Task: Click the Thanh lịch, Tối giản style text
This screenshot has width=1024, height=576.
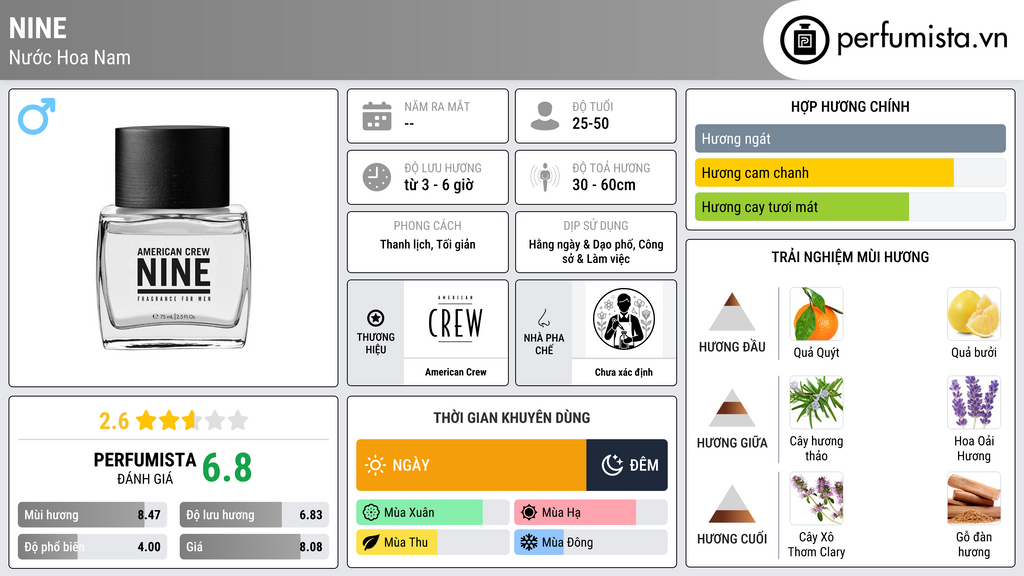Action: (x=428, y=245)
